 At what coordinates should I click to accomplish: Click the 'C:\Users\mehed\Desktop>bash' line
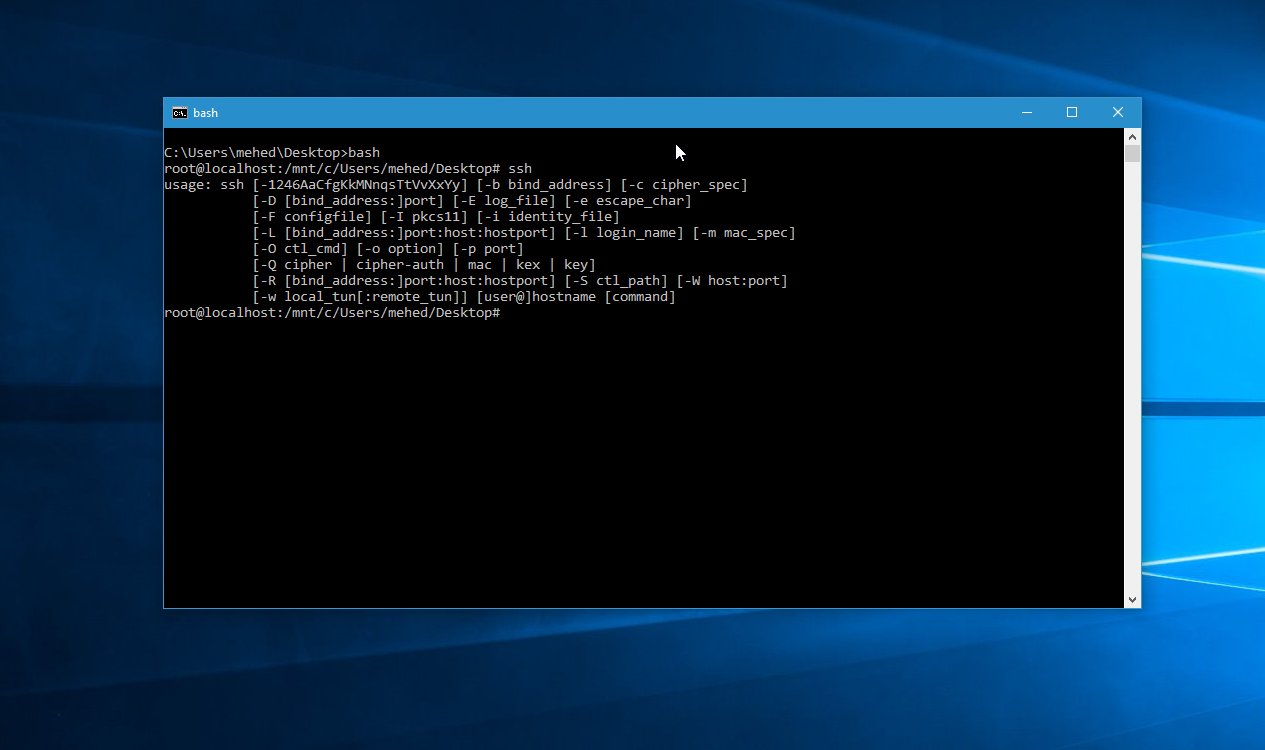(272, 153)
